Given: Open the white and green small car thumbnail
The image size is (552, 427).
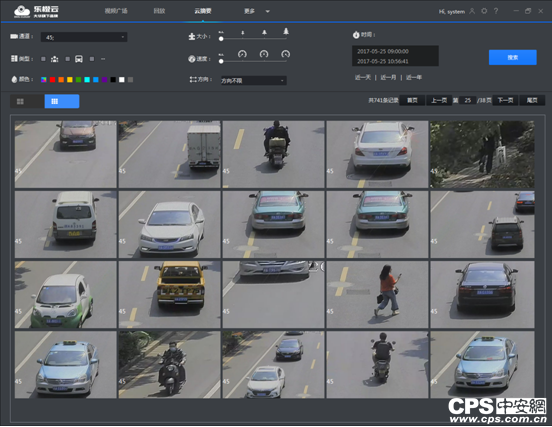Looking at the screenshot, I should tap(65, 294).
